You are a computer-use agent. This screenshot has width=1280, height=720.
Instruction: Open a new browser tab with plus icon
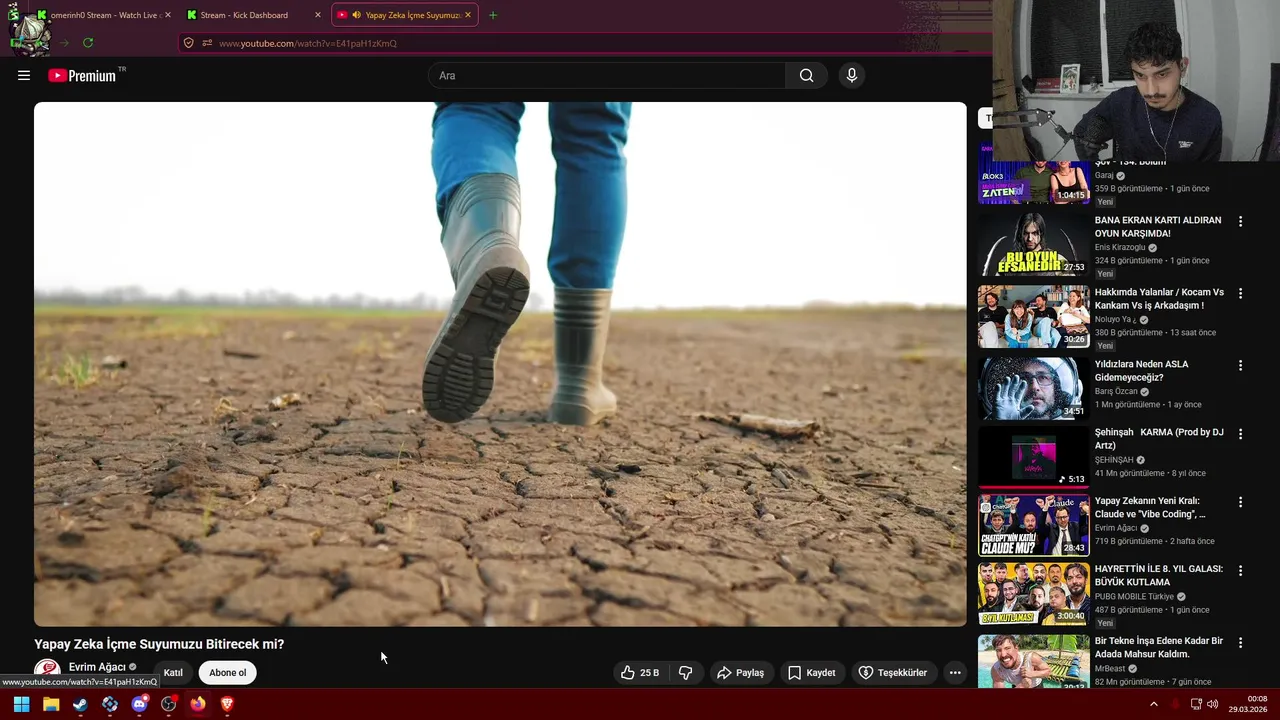(x=492, y=15)
